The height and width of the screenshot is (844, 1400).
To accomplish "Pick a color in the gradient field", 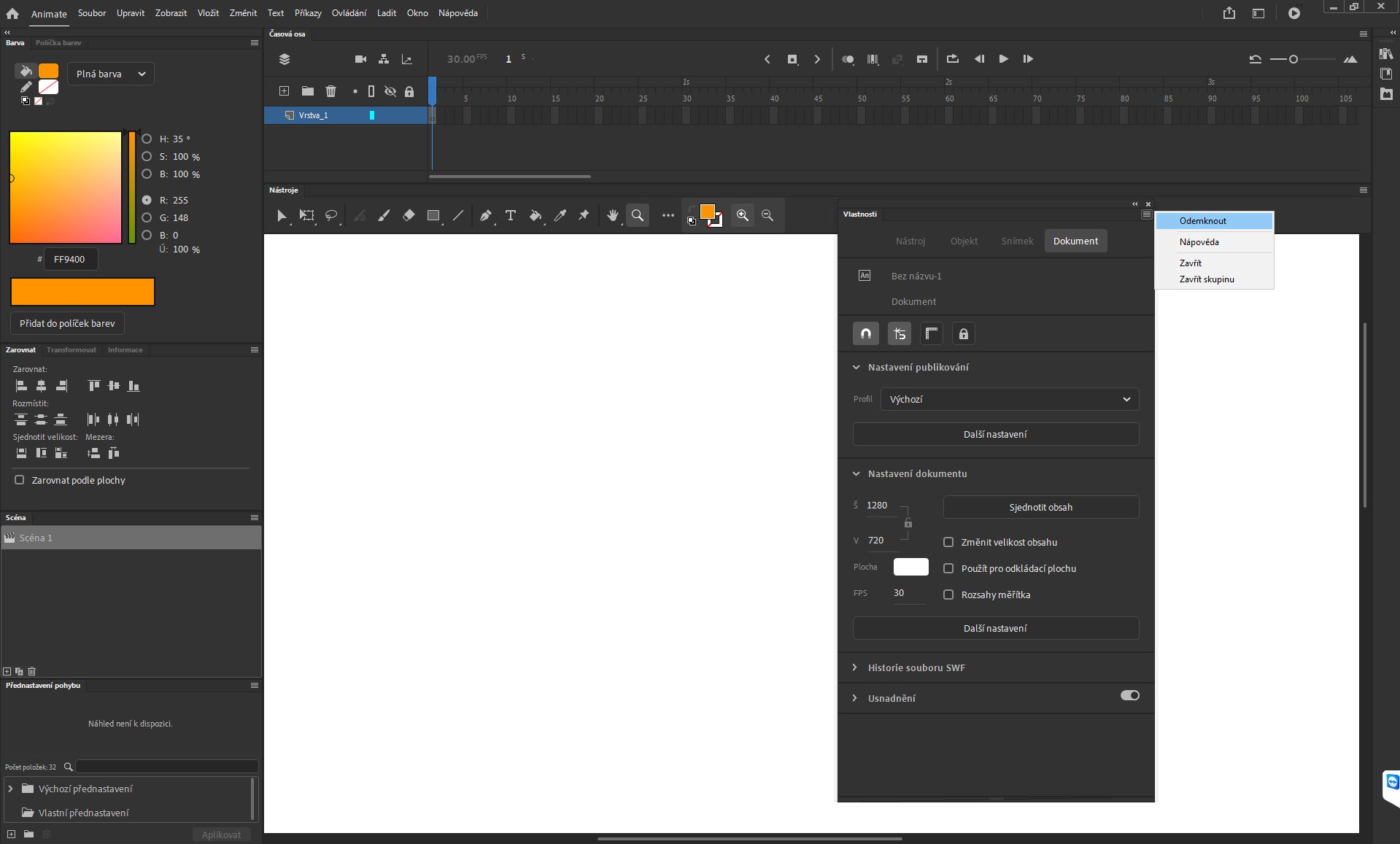I will (65, 187).
